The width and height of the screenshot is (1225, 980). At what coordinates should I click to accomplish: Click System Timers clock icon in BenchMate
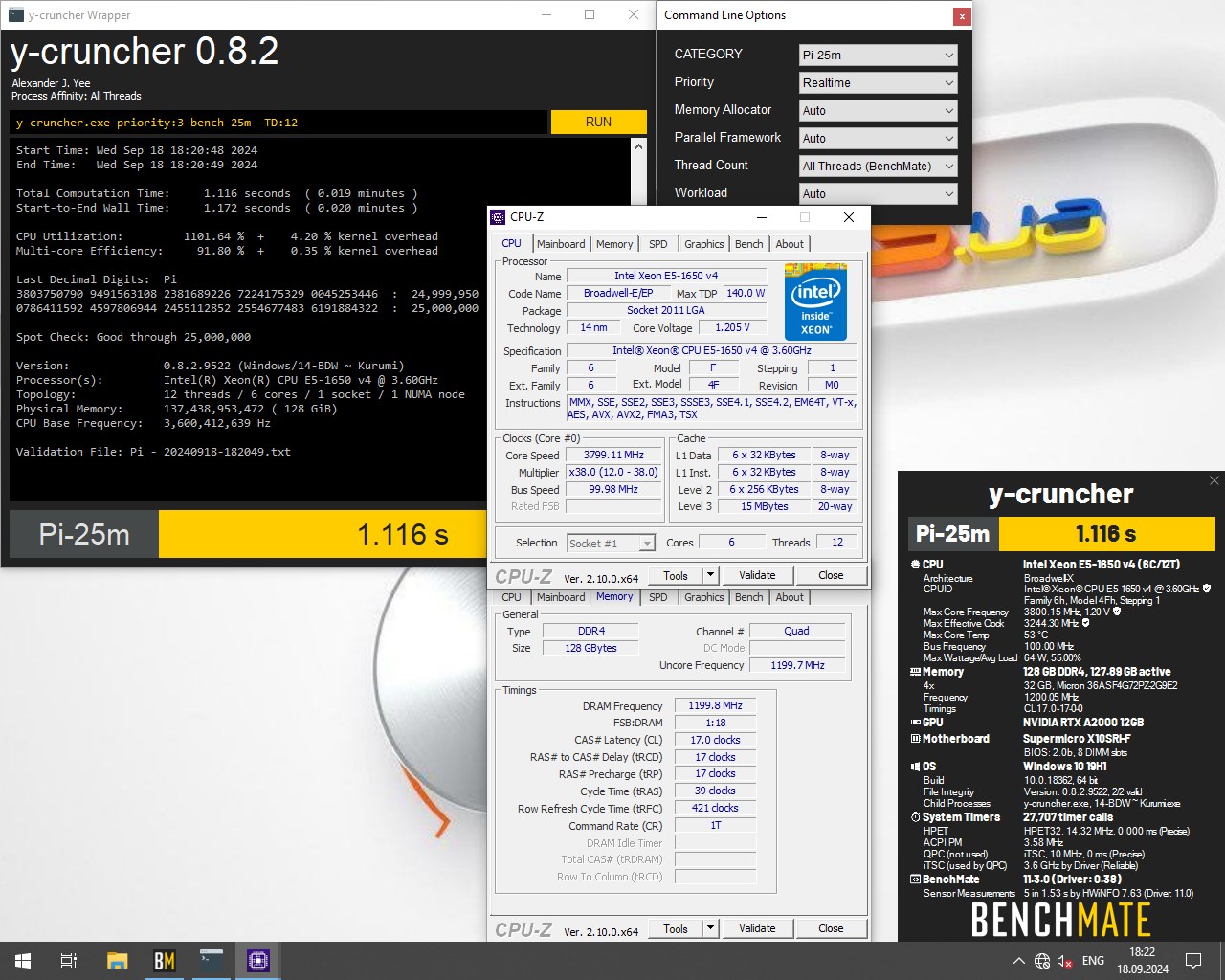(x=915, y=817)
